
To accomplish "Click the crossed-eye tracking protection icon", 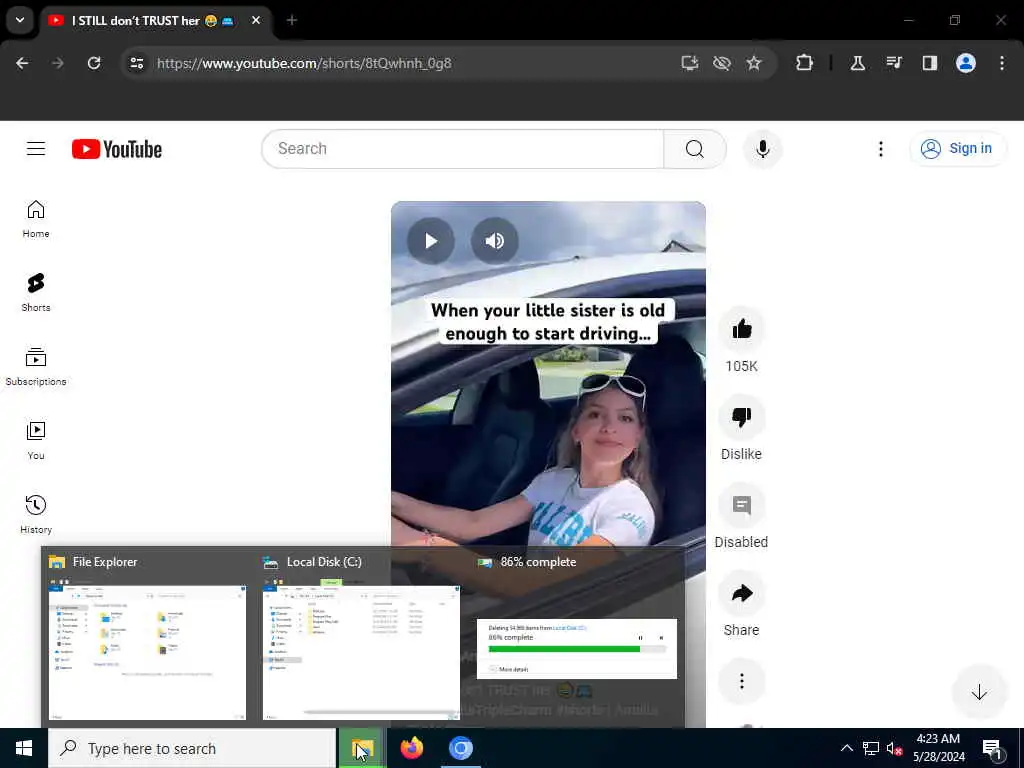I will [x=722, y=63].
